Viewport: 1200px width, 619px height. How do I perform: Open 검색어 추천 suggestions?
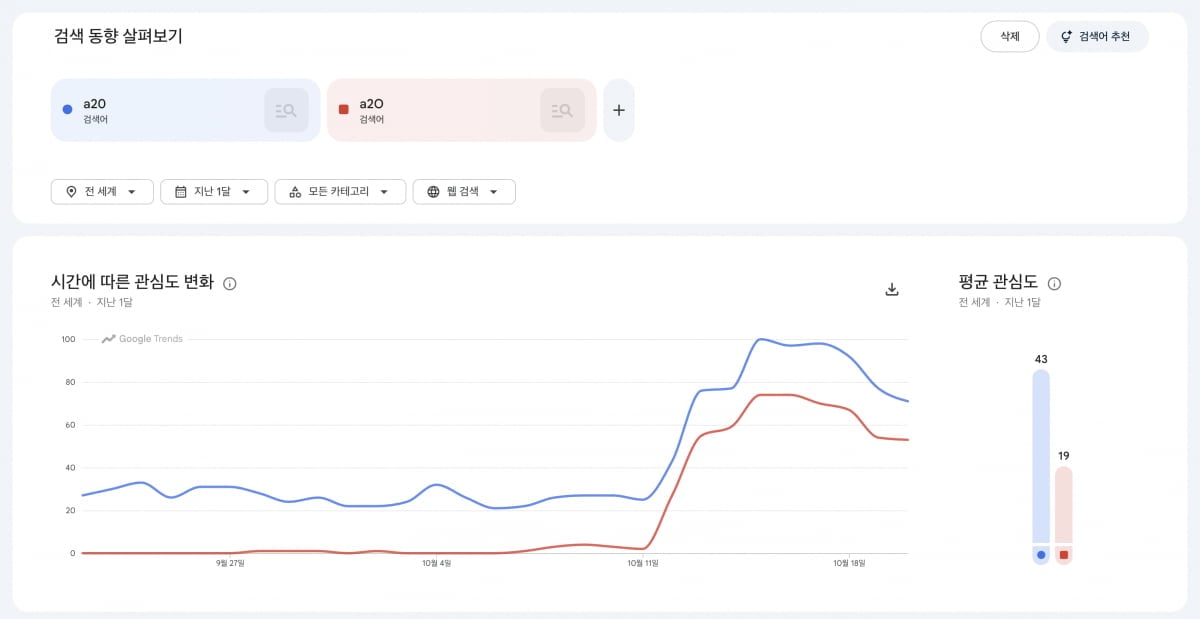click(1097, 37)
